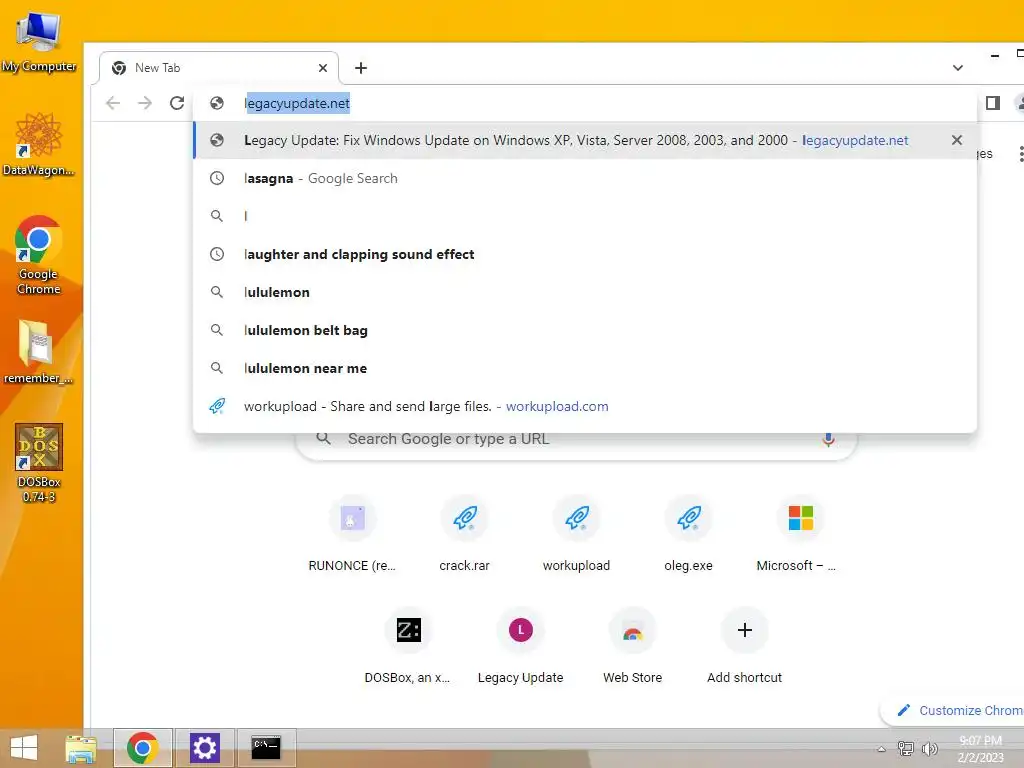This screenshot has width=1024, height=768.
Task: Choose the single letter l search suggestion
Action: (585, 216)
